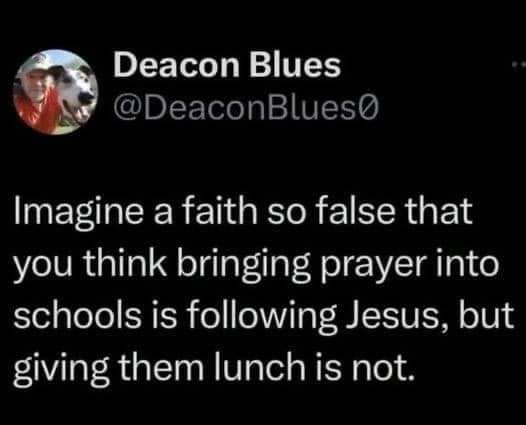526x425 pixels.
Task: Open the Deacon Blues profile avatar
Action: [x=55, y=92]
